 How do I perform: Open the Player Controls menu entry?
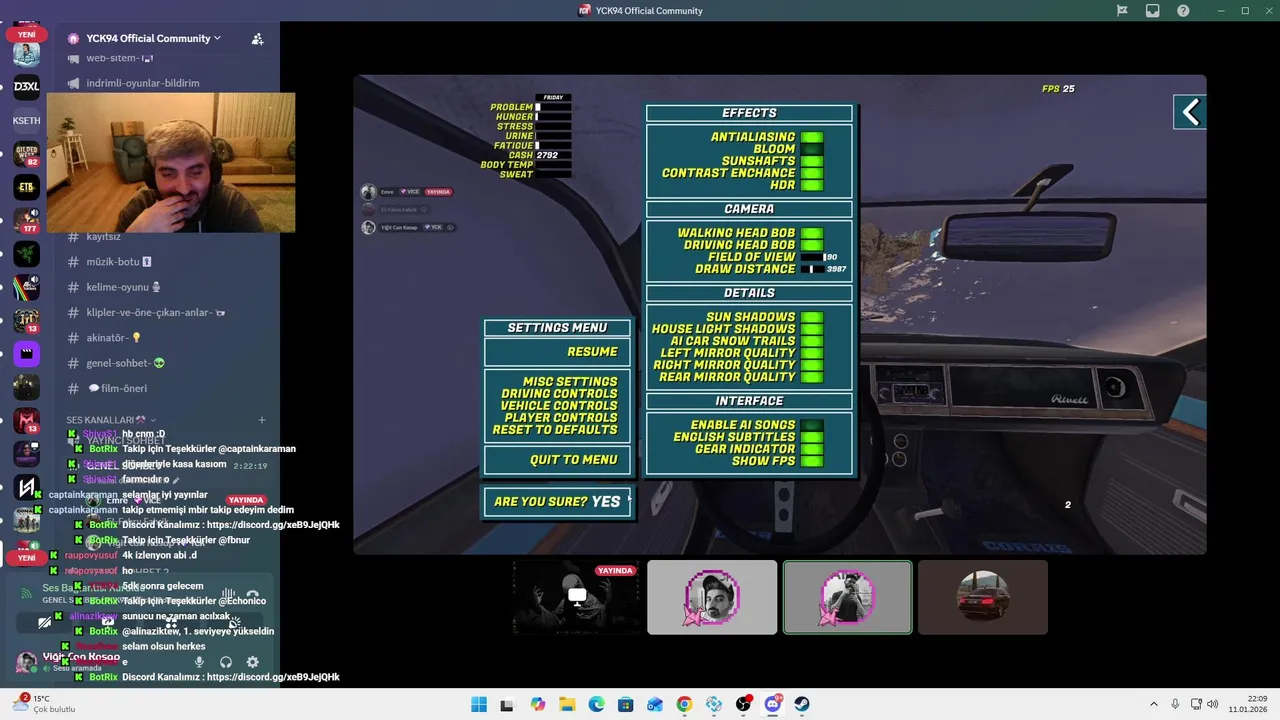click(x=561, y=418)
